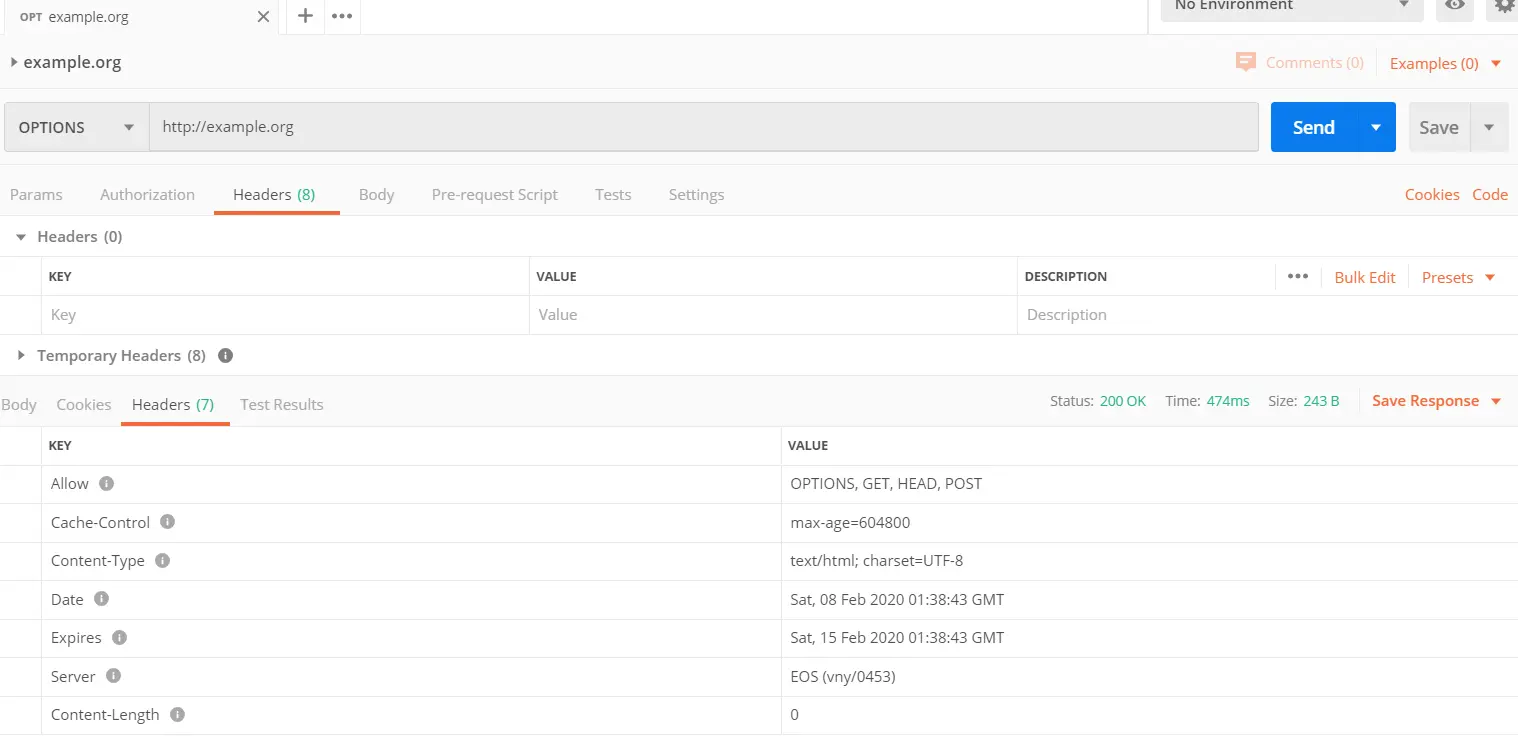Click info icon beside Cache-Control header
Image resolution: width=1518 pixels, height=754 pixels.
coord(167,522)
